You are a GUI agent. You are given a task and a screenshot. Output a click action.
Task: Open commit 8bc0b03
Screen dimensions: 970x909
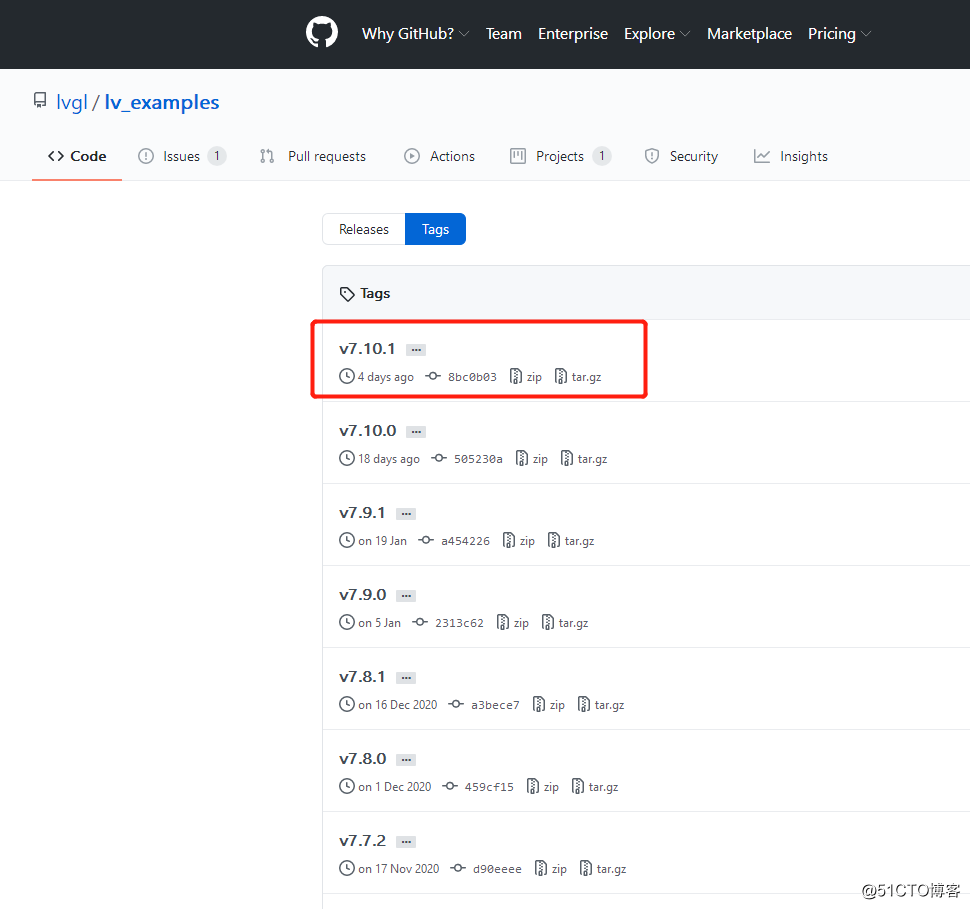(x=472, y=377)
